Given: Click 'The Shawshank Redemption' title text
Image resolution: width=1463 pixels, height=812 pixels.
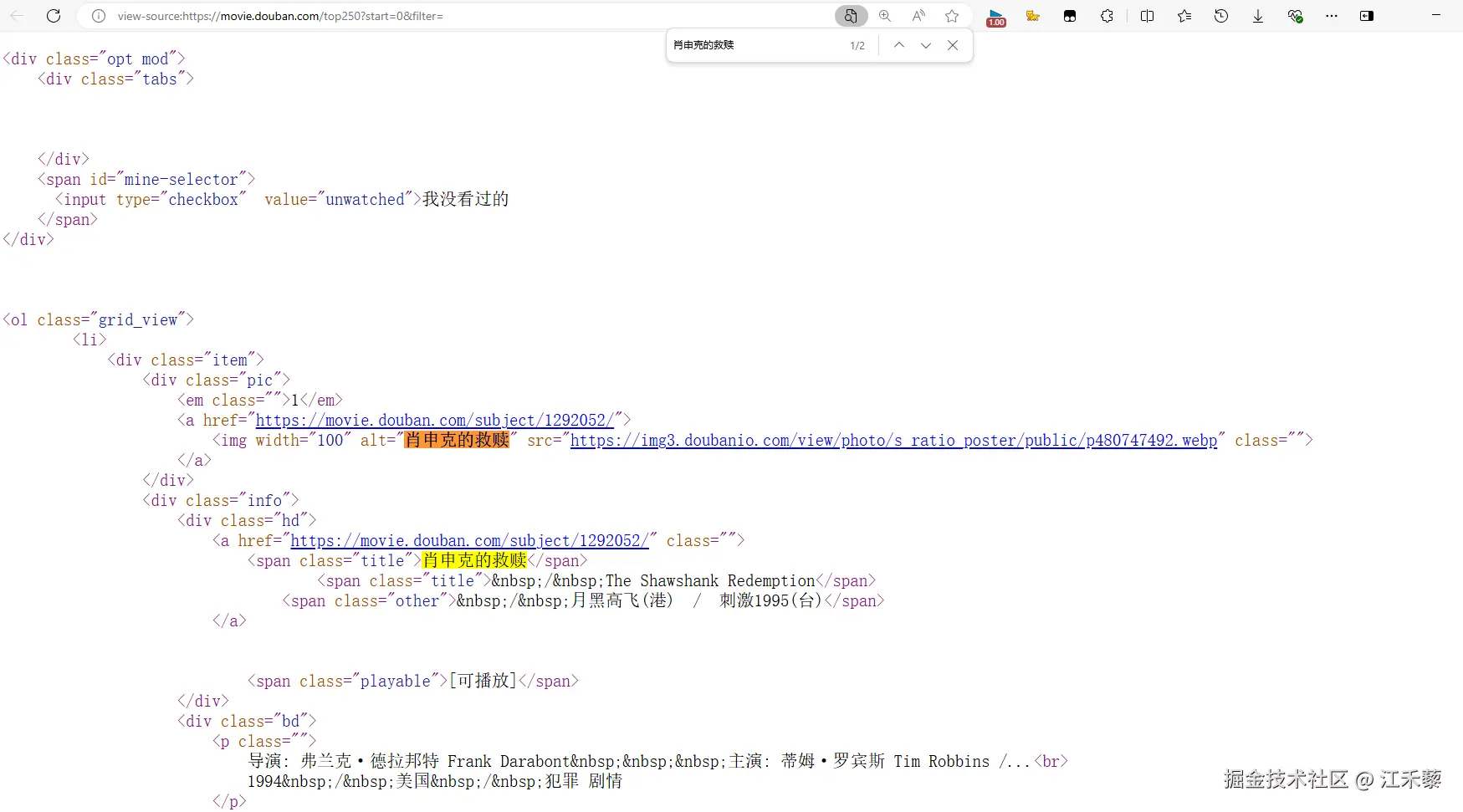Looking at the screenshot, I should click(710, 580).
